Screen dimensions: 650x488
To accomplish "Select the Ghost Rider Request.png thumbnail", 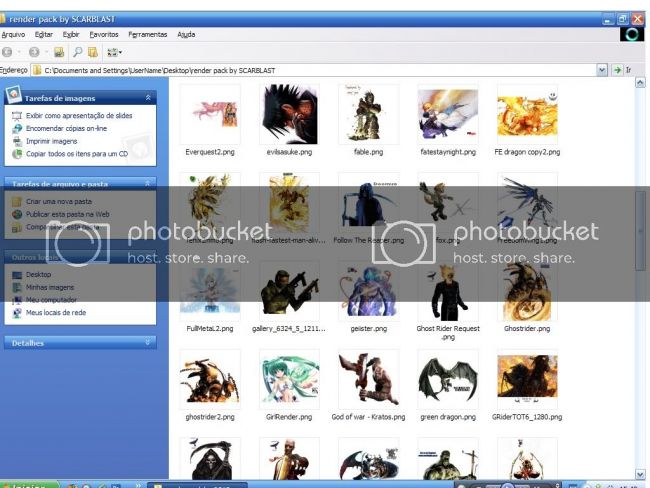I will pos(448,291).
